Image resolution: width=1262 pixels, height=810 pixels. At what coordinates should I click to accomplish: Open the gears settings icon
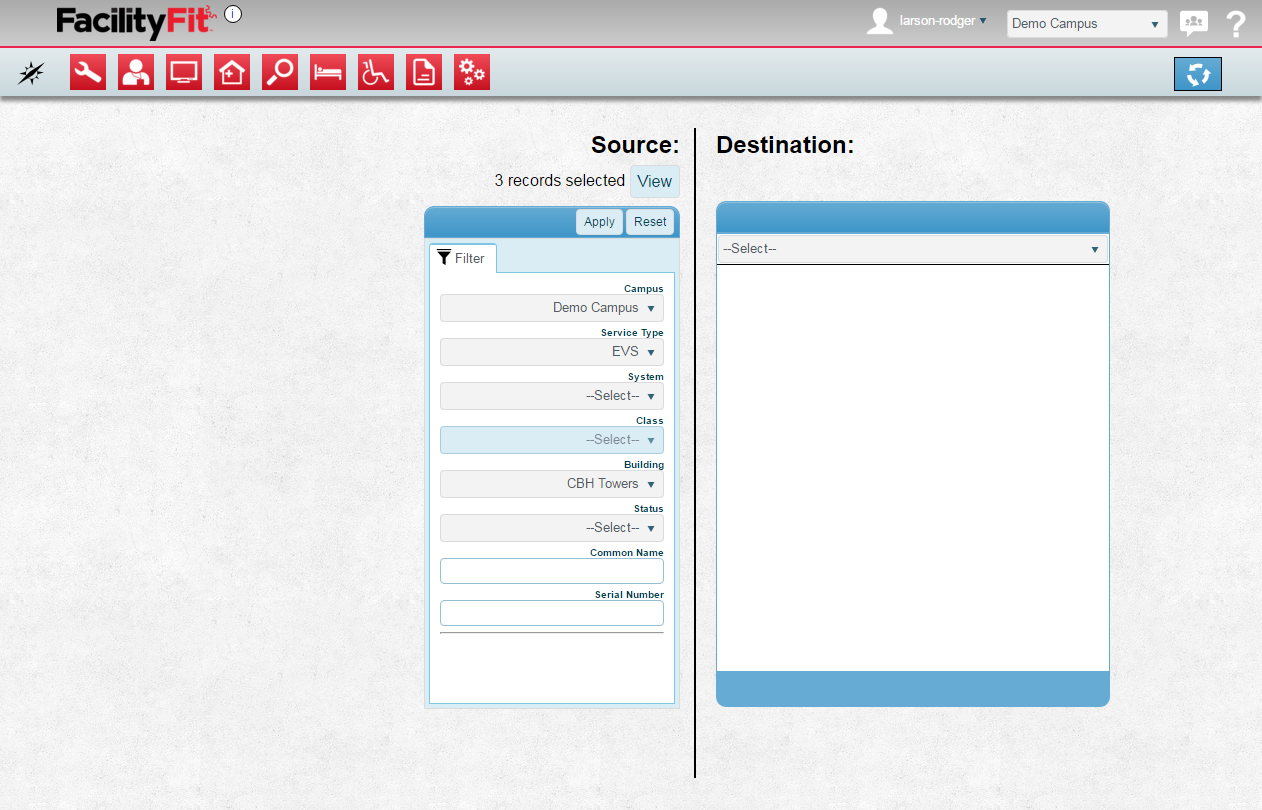[472, 72]
